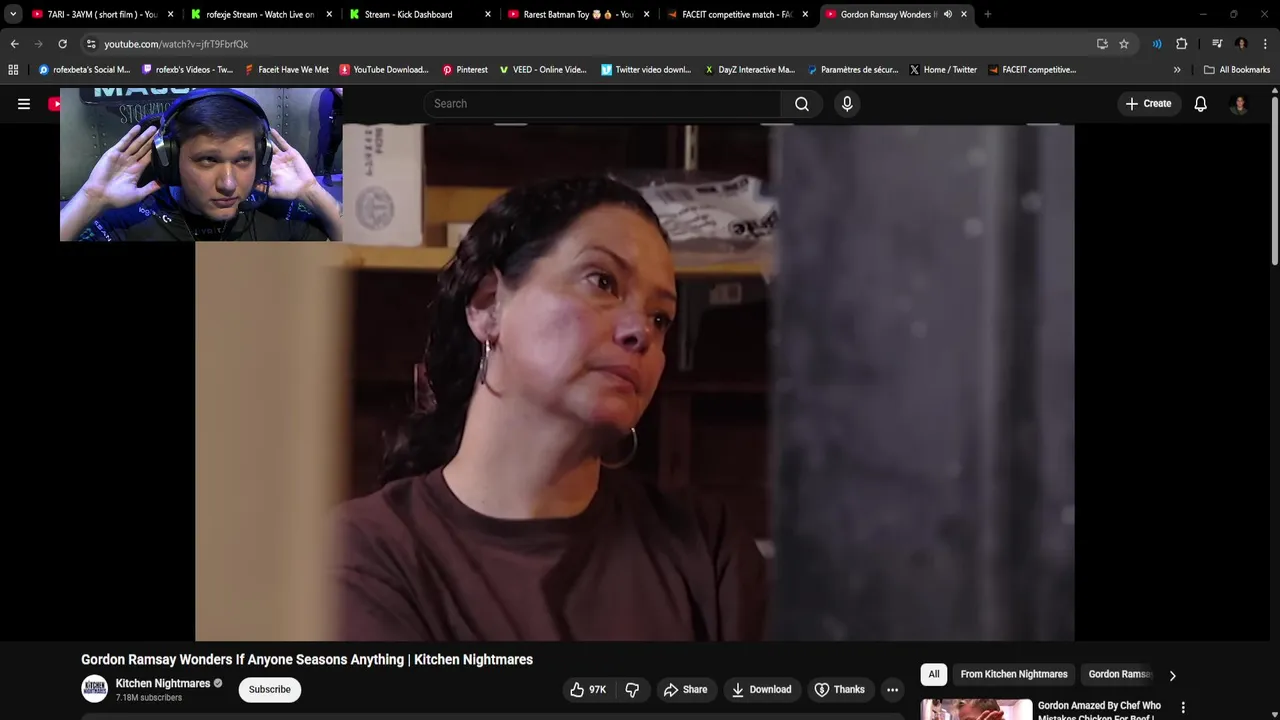The image size is (1280, 720).
Task: Open YouTube notifications bell
Action: (x=1201, y=104)
